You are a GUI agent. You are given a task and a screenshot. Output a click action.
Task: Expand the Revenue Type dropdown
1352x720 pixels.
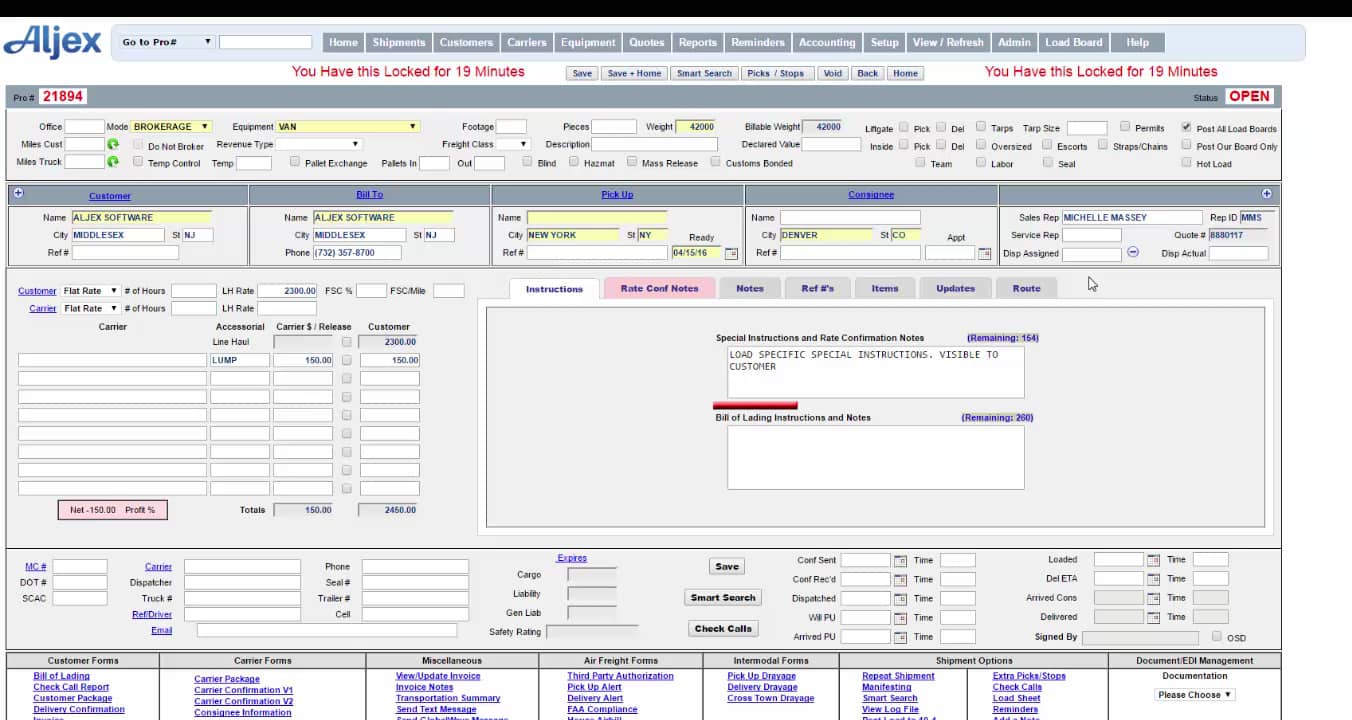click(x=319, y=145)
